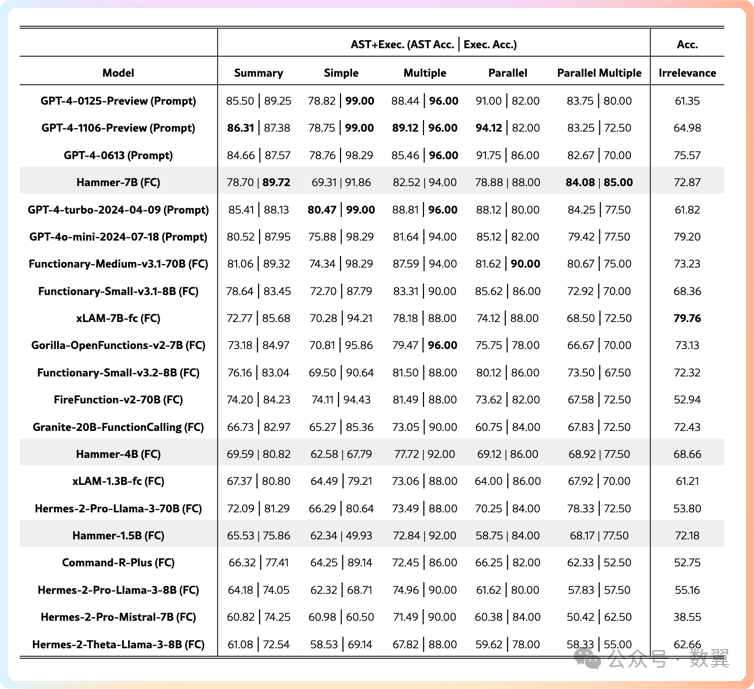Click Parallel cell 81.62 | 90.00
The image size is (754, 689).
coord(507,264)
